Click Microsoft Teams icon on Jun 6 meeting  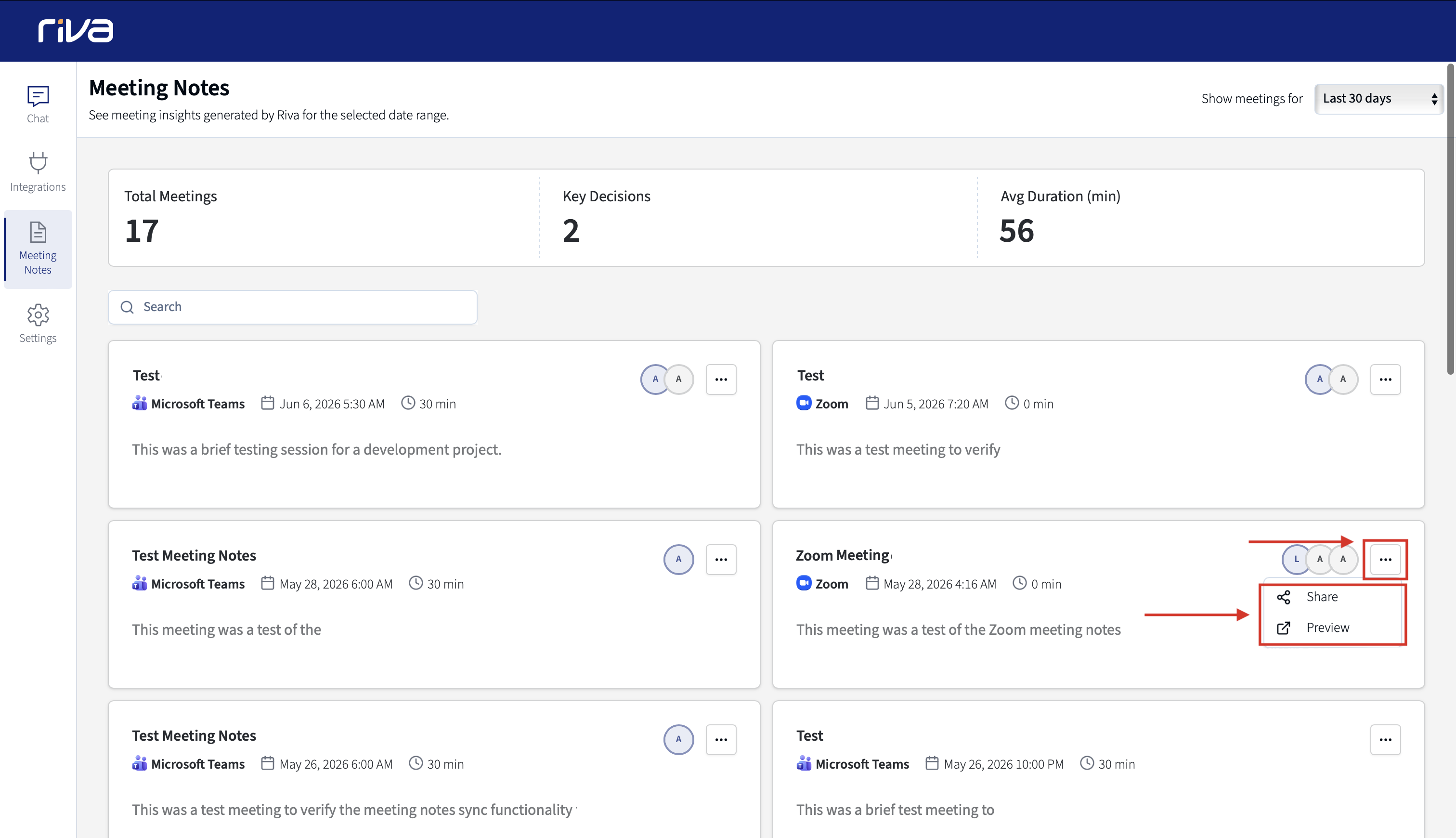coord(139,404)
